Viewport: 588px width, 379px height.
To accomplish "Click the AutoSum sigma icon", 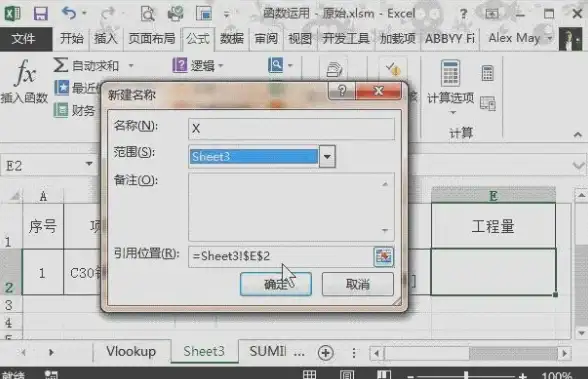I will click(61, 65).
